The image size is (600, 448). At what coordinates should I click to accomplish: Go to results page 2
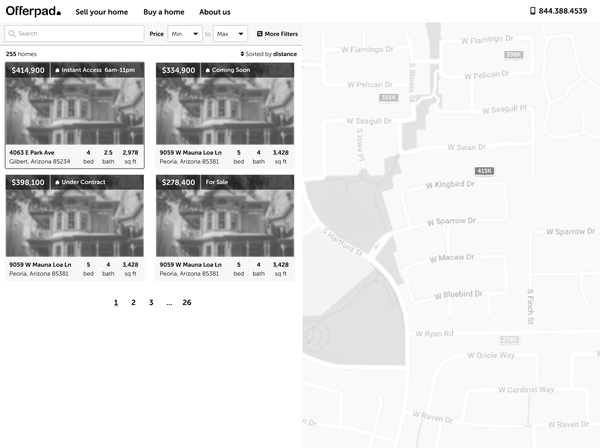click(x=133, y=302)
